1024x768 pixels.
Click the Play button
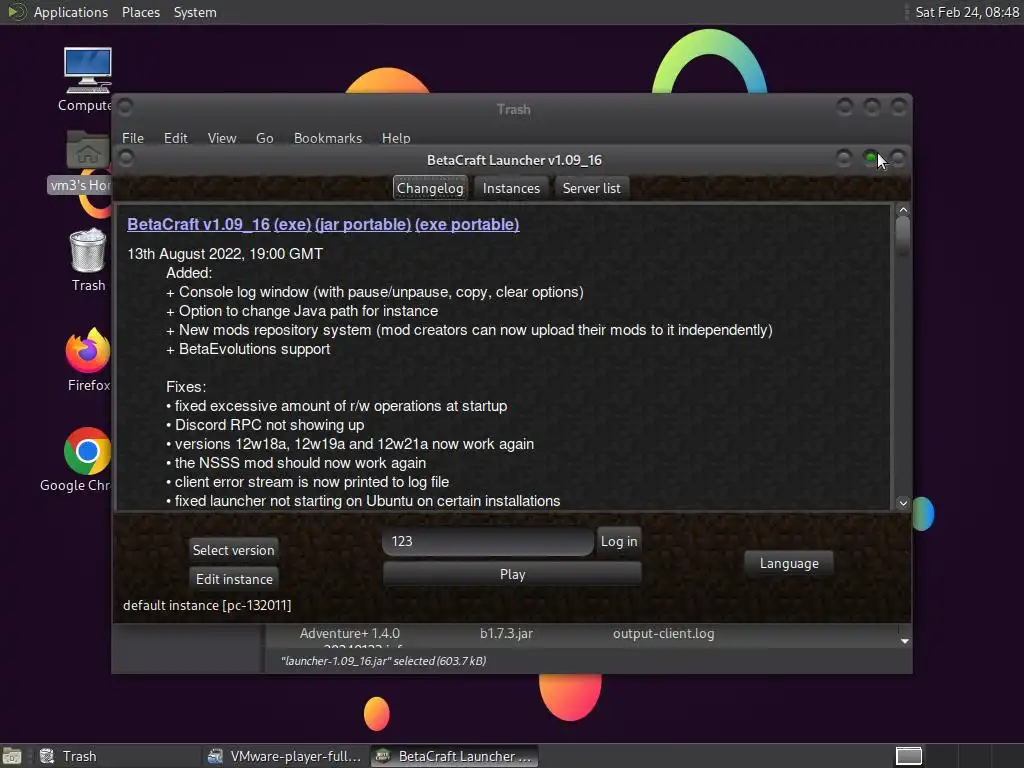[x=512, y=574]
